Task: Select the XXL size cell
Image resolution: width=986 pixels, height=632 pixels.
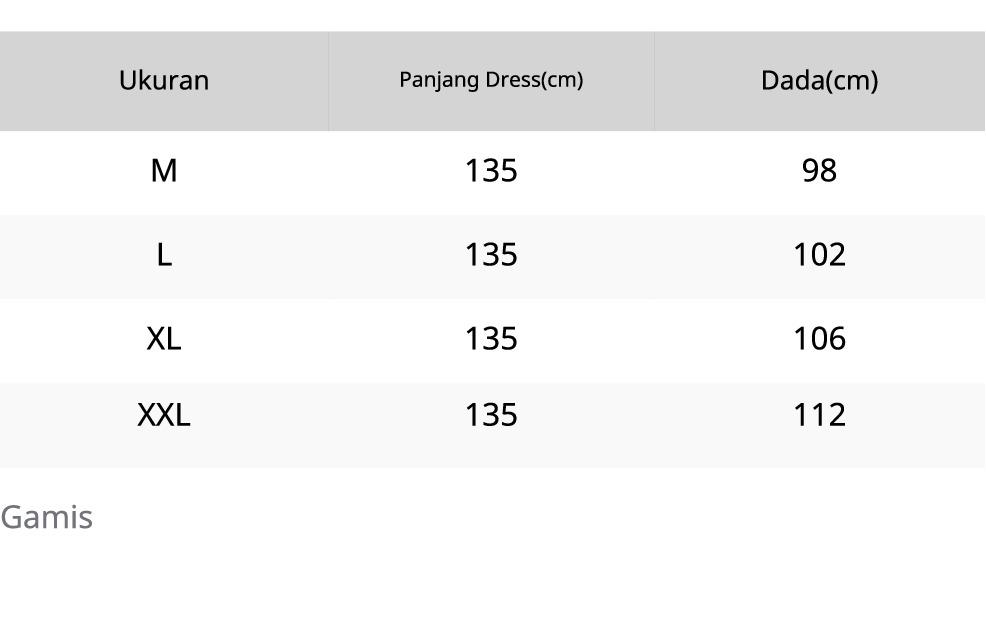Action: pos(164,414)
